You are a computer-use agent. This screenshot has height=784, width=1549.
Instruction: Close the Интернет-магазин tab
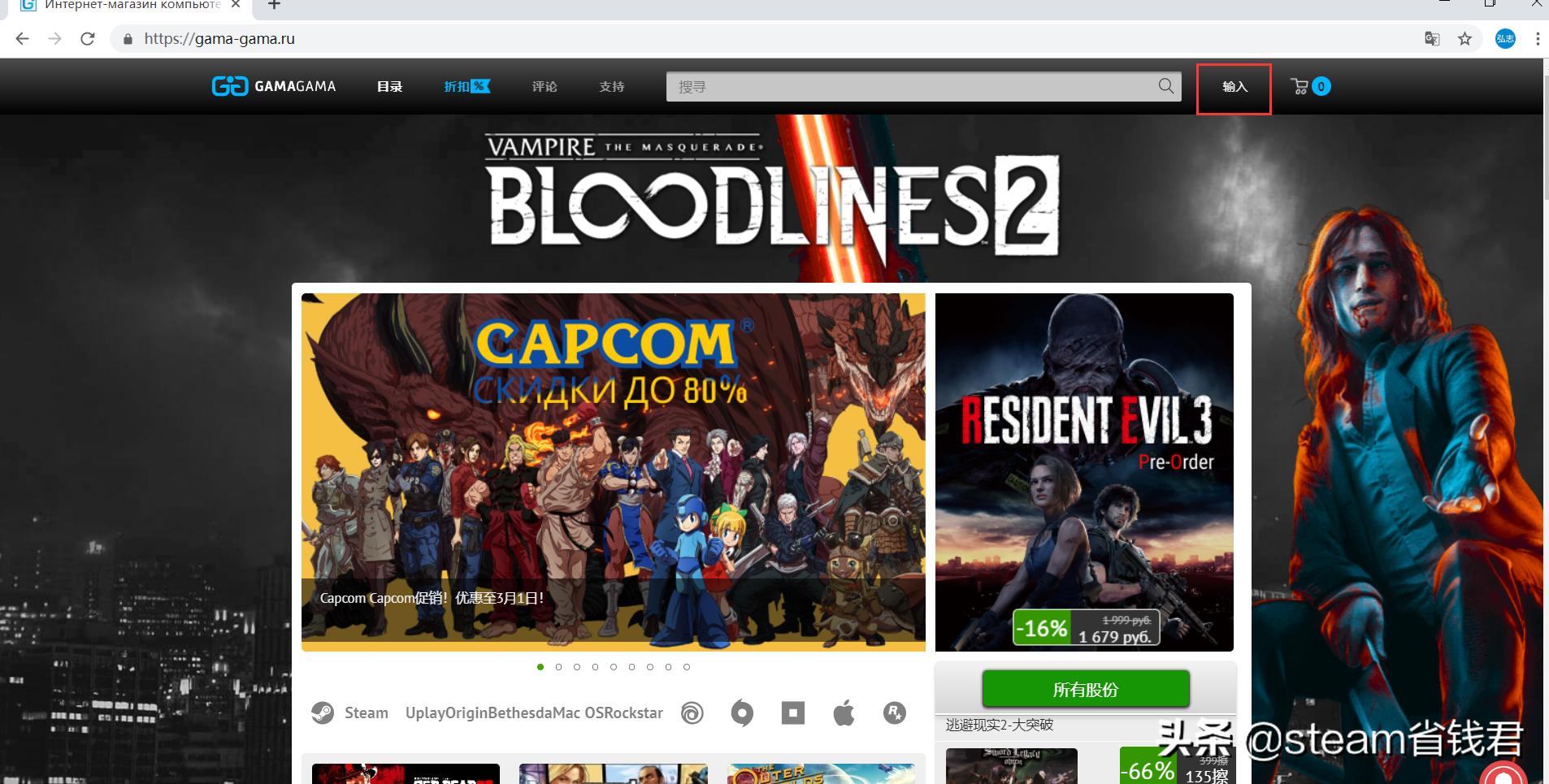tap(236, 5)
